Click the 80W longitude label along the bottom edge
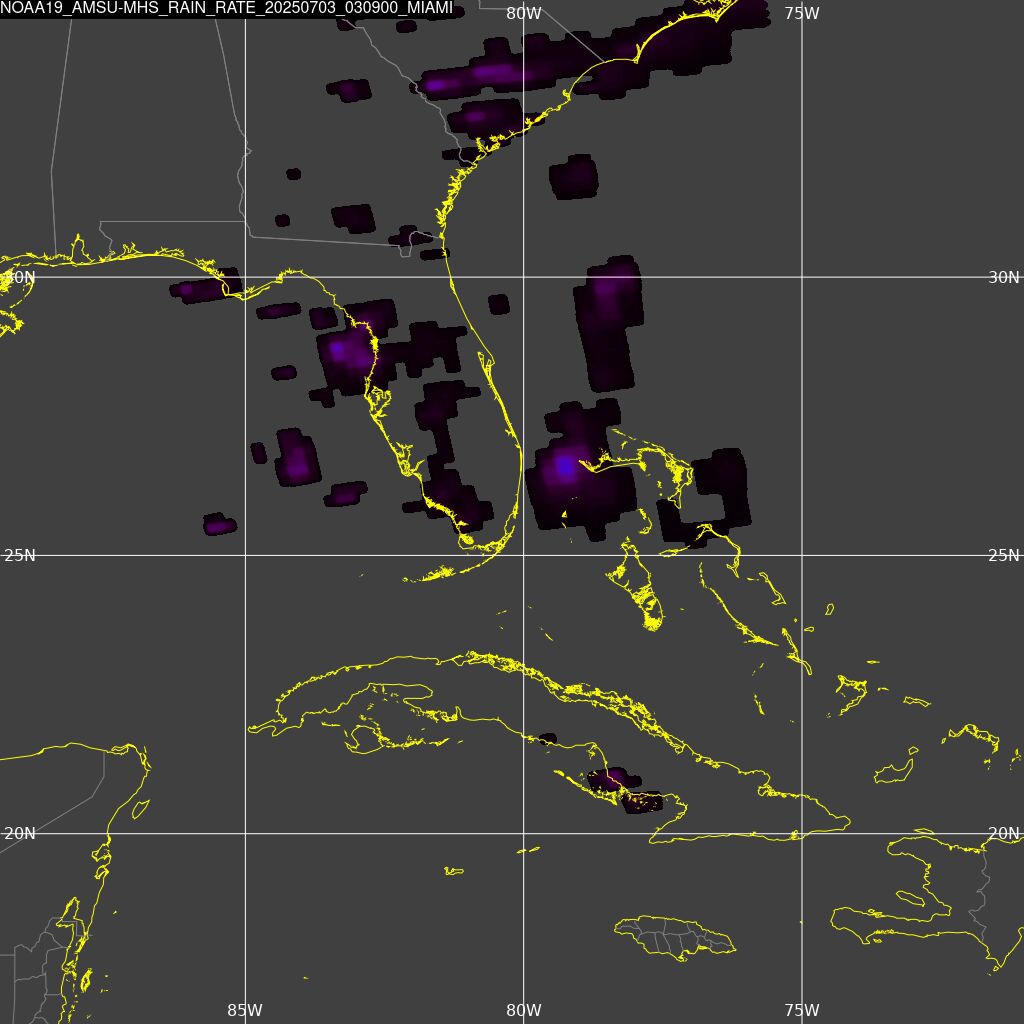Viewport: 1024px width, 1024px height. [524, 1010]
